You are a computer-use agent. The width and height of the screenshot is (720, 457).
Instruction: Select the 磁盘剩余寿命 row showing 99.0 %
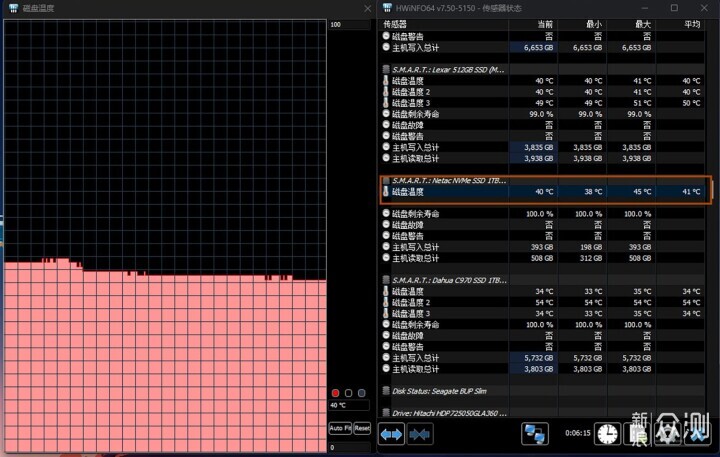pos(542,114)
